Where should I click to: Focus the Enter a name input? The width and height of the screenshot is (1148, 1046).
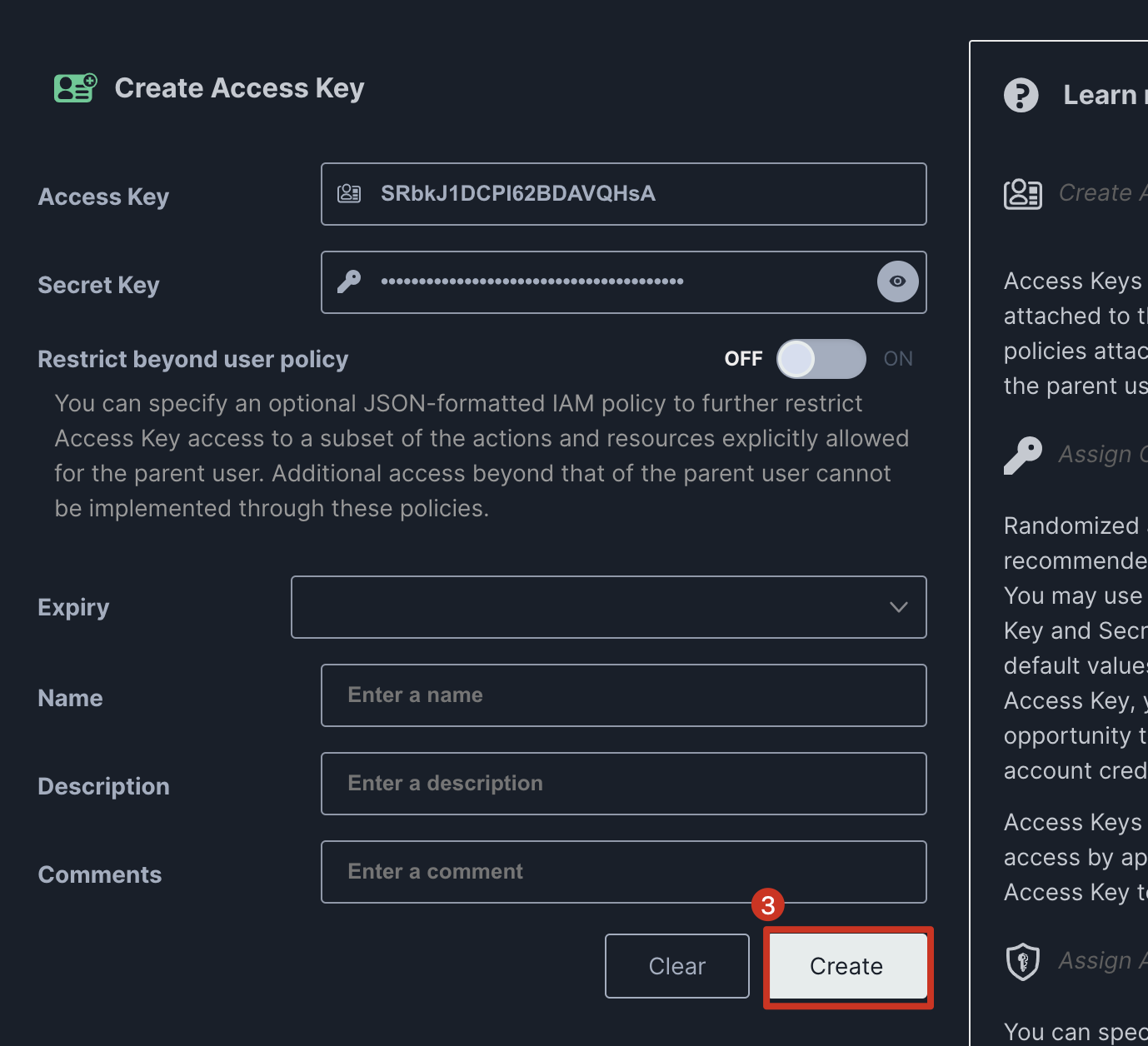tap(623, 695)
